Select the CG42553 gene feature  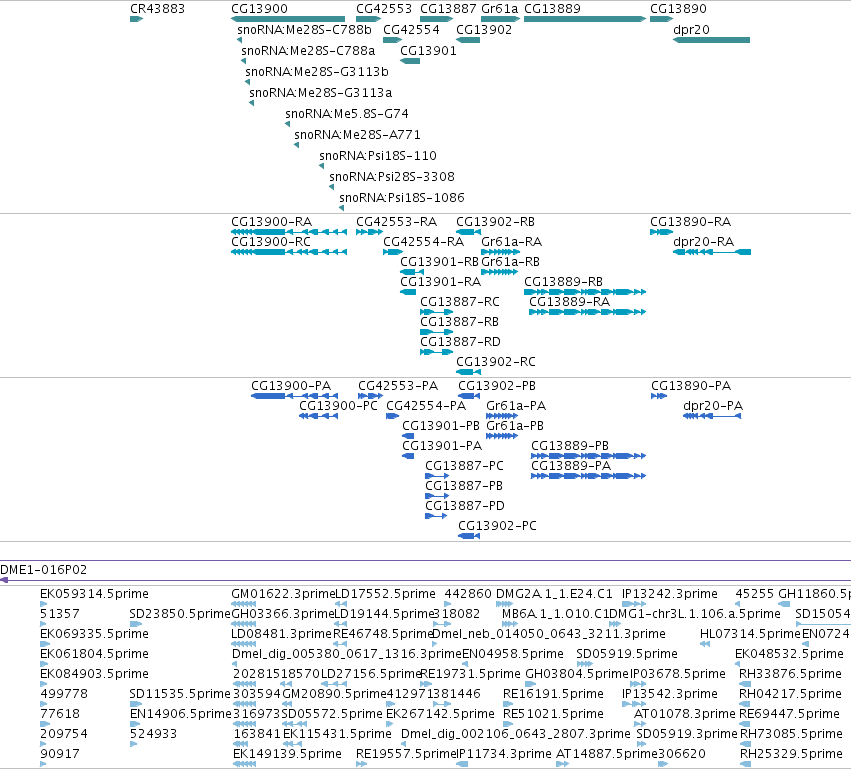pos(369,19)
